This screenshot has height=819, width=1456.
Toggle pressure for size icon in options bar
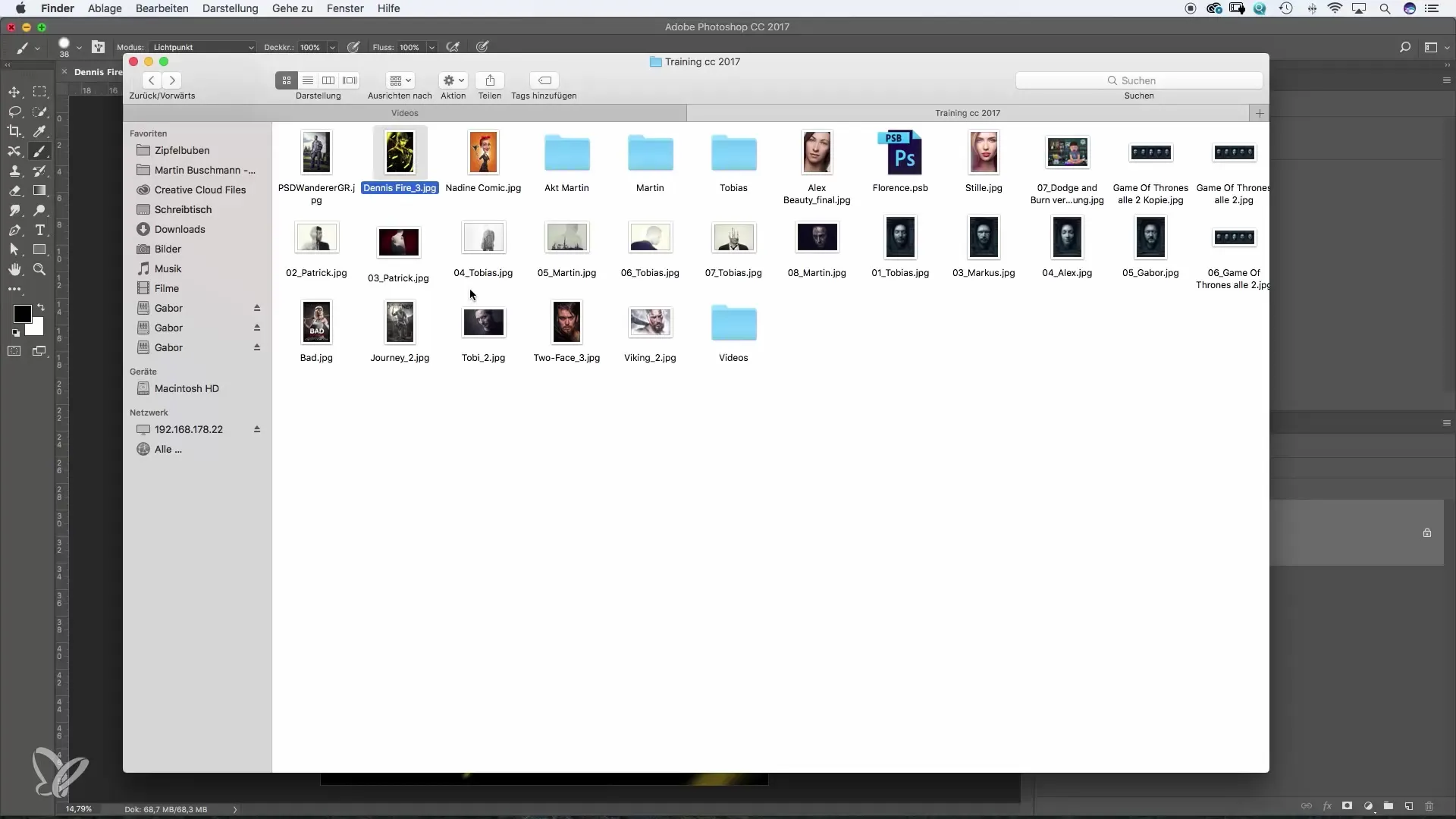[482, 47]
